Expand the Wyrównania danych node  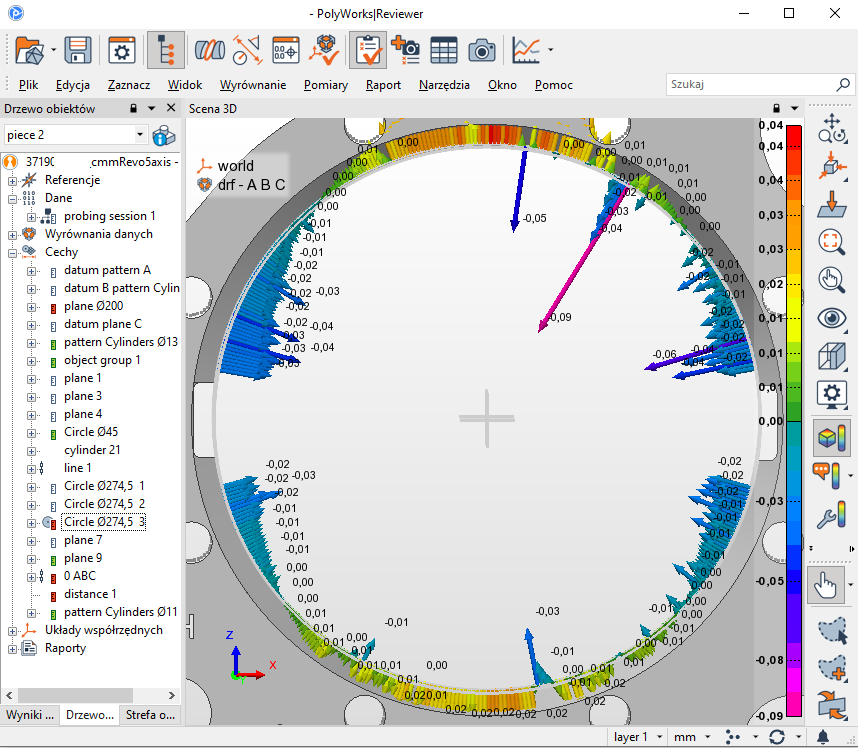click(12, 235)
